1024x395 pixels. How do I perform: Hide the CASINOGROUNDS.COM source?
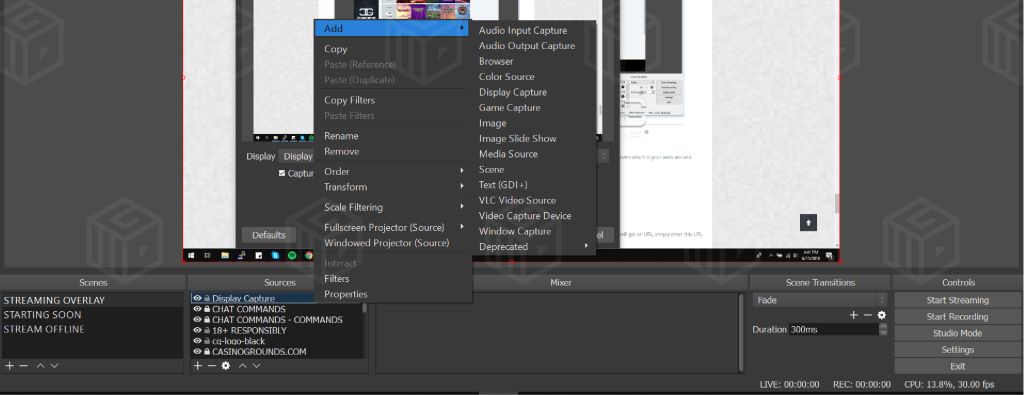197,351
